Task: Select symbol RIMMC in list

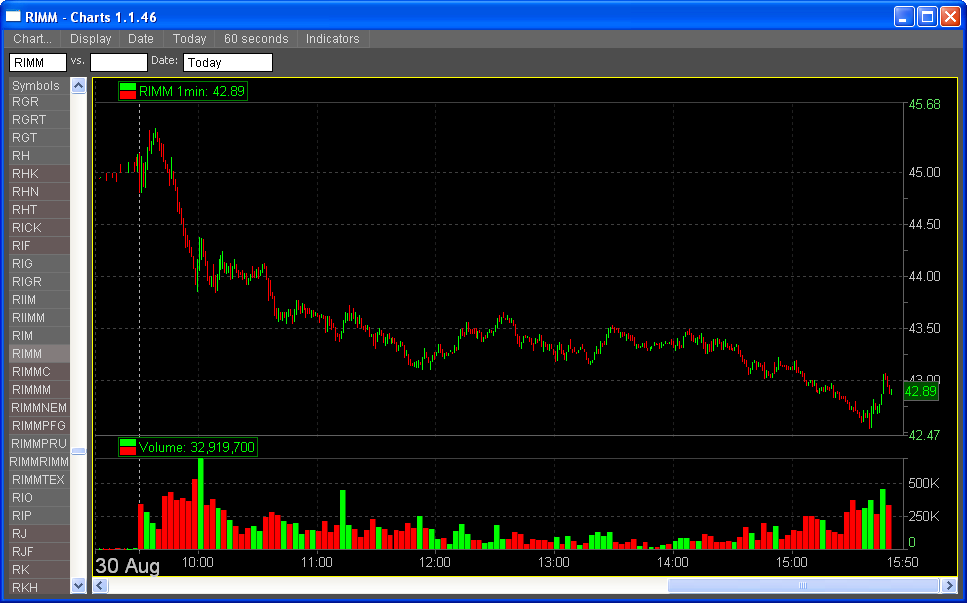Action: click(x=39, y=372)
